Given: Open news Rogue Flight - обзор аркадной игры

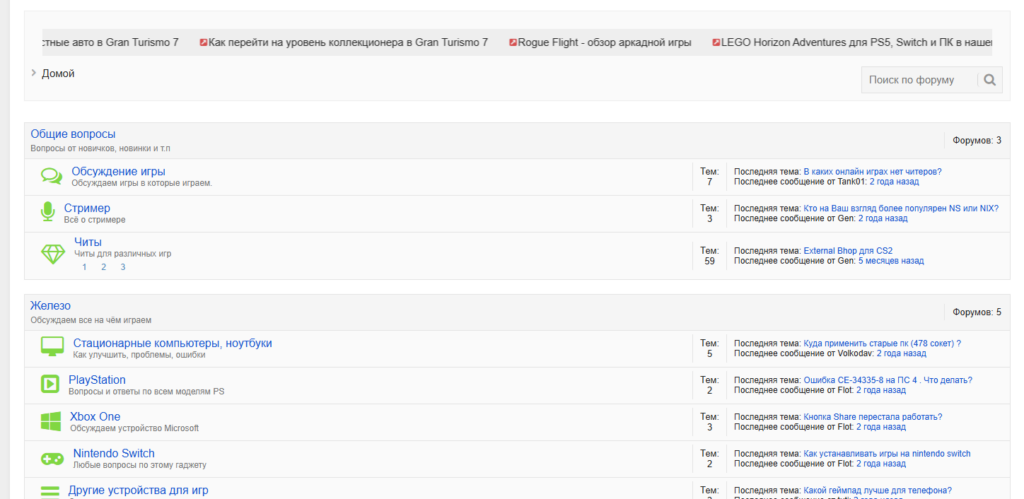Looking at the screenshot, I should pyautogui.click(x=604, y=42).
